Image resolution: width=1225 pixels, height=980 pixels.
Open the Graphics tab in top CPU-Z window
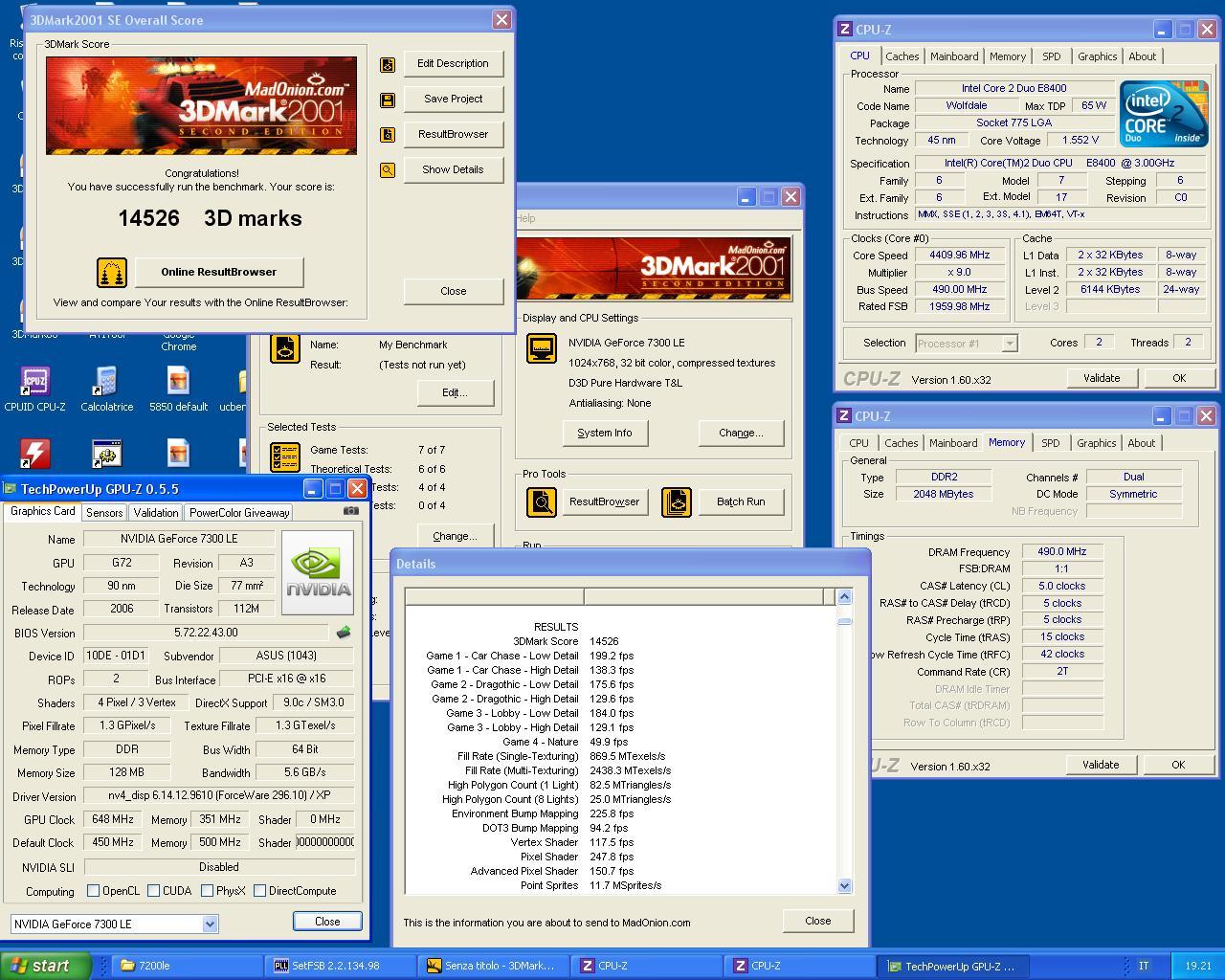(1097, 56)
